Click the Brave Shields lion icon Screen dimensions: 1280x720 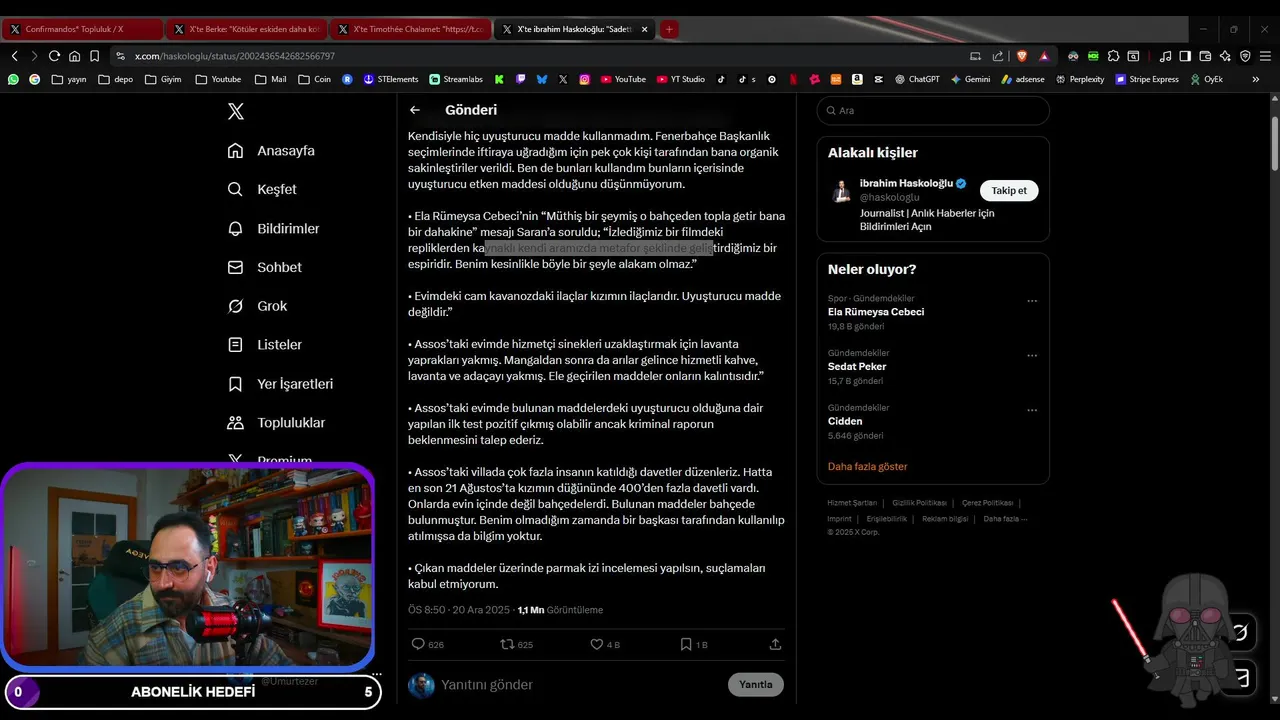(x=1022, y=56)
